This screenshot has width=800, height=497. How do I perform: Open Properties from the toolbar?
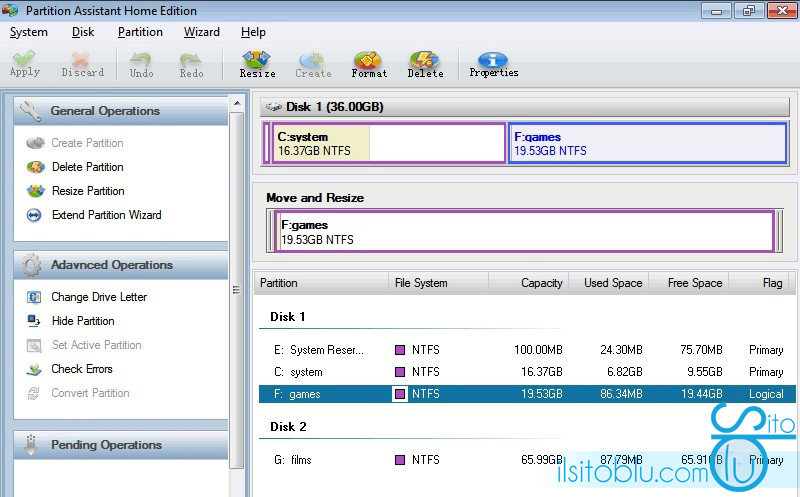tap(493, 64)
